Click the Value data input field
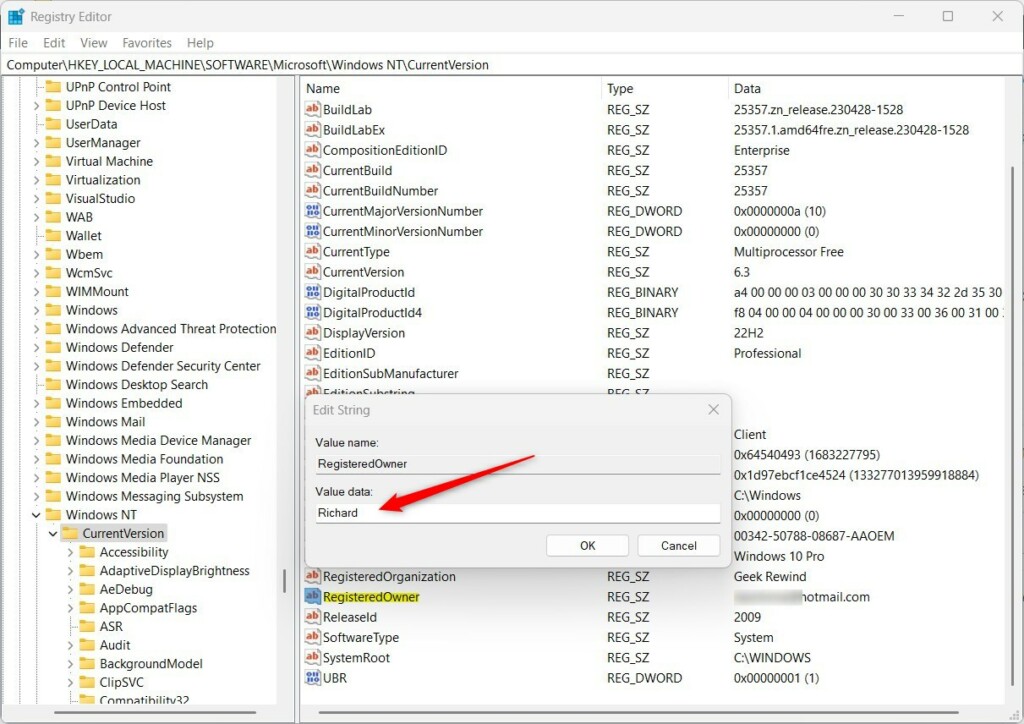Viewport: 1024px width, 724px height. tap(518, 512)
